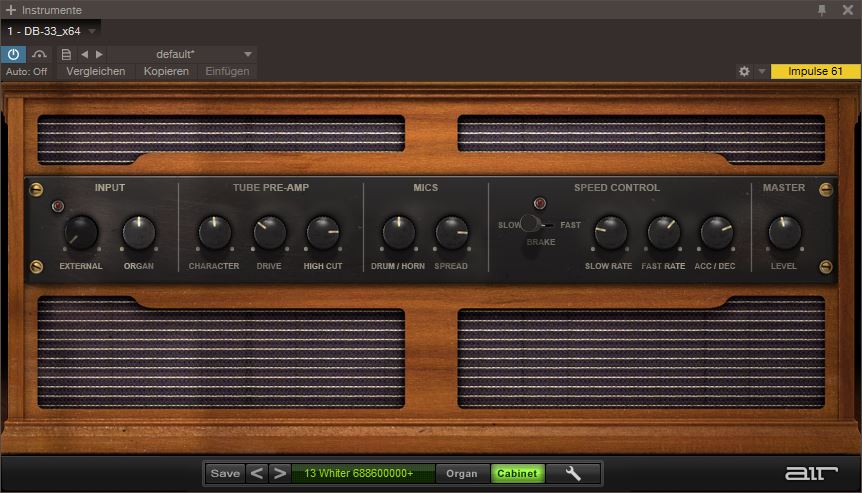
Task: Pin the Instrumente window
Action: click(822, 10)
